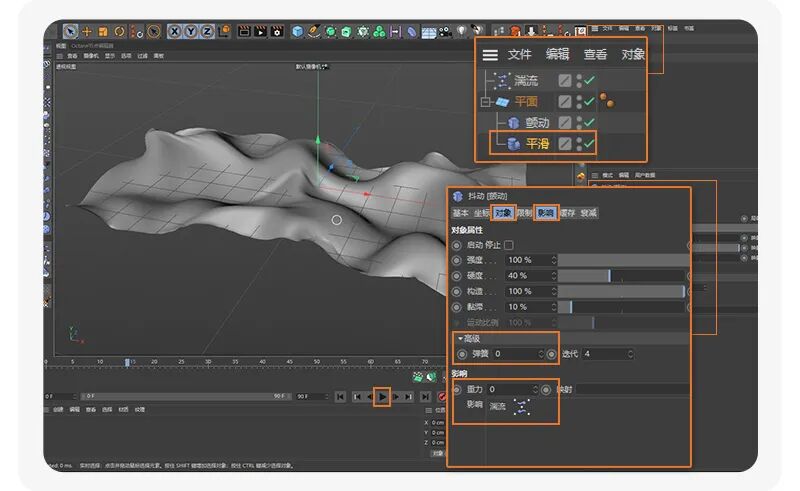Switch to the 对象 tab in attributes
Viewport: 800px width, 491px height.
tap(503, 213)
